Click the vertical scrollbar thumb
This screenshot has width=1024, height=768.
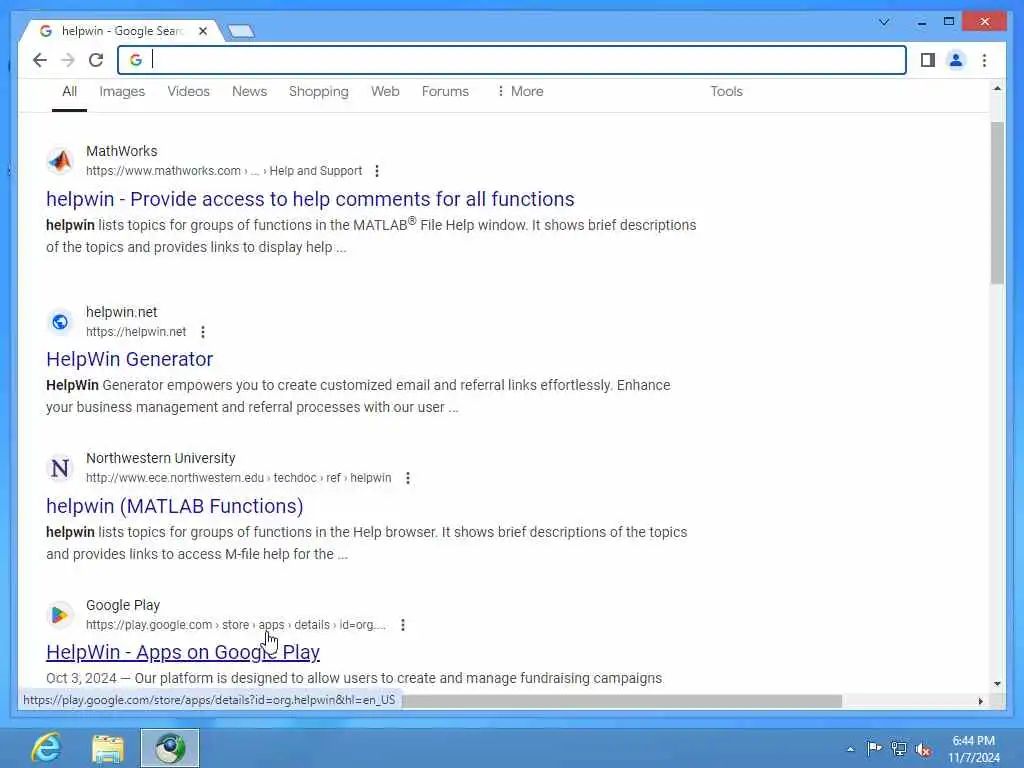[x=997, y=202]
